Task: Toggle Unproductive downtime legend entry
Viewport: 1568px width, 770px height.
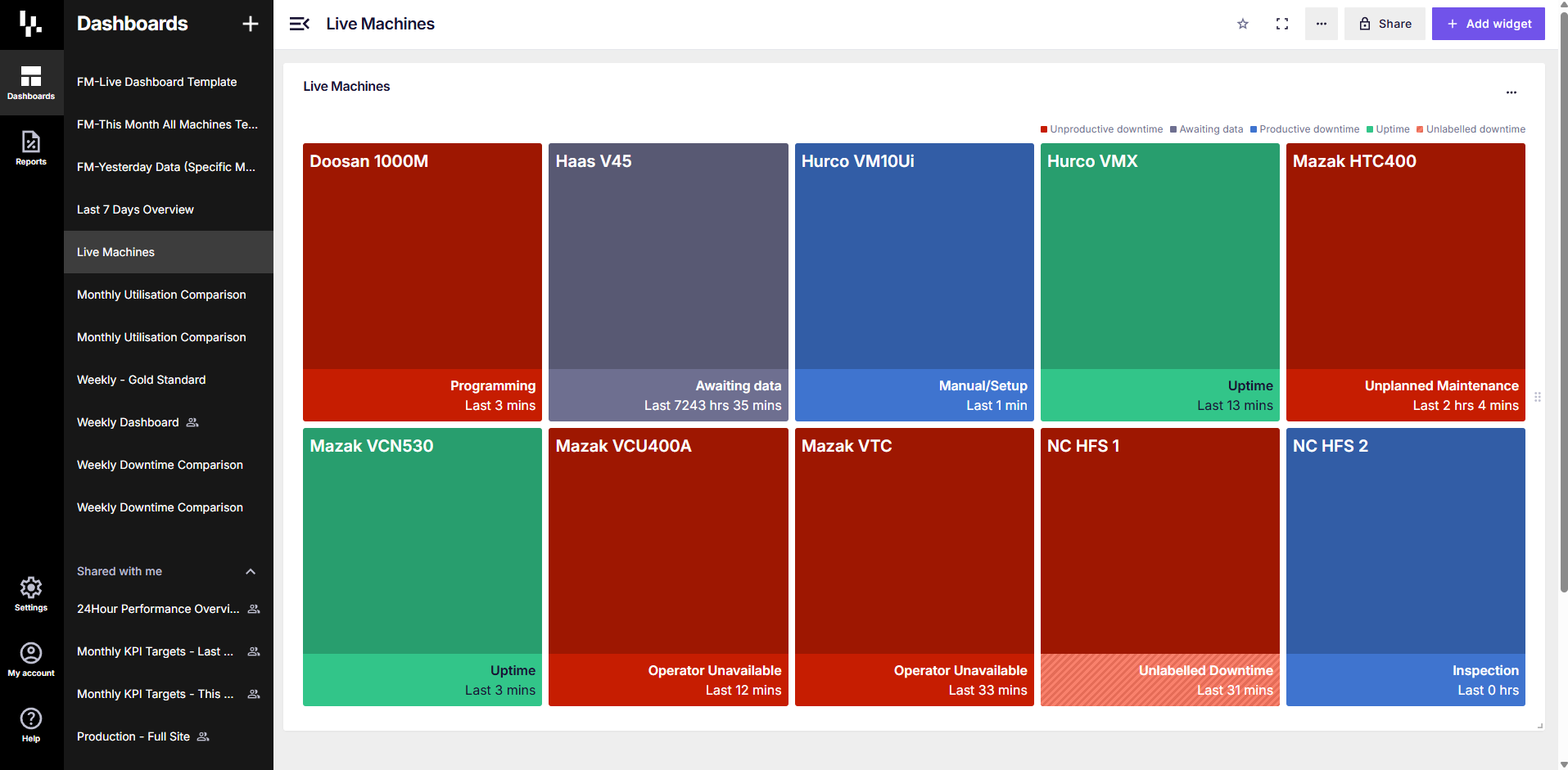Action: click(x=1101, y=129)
